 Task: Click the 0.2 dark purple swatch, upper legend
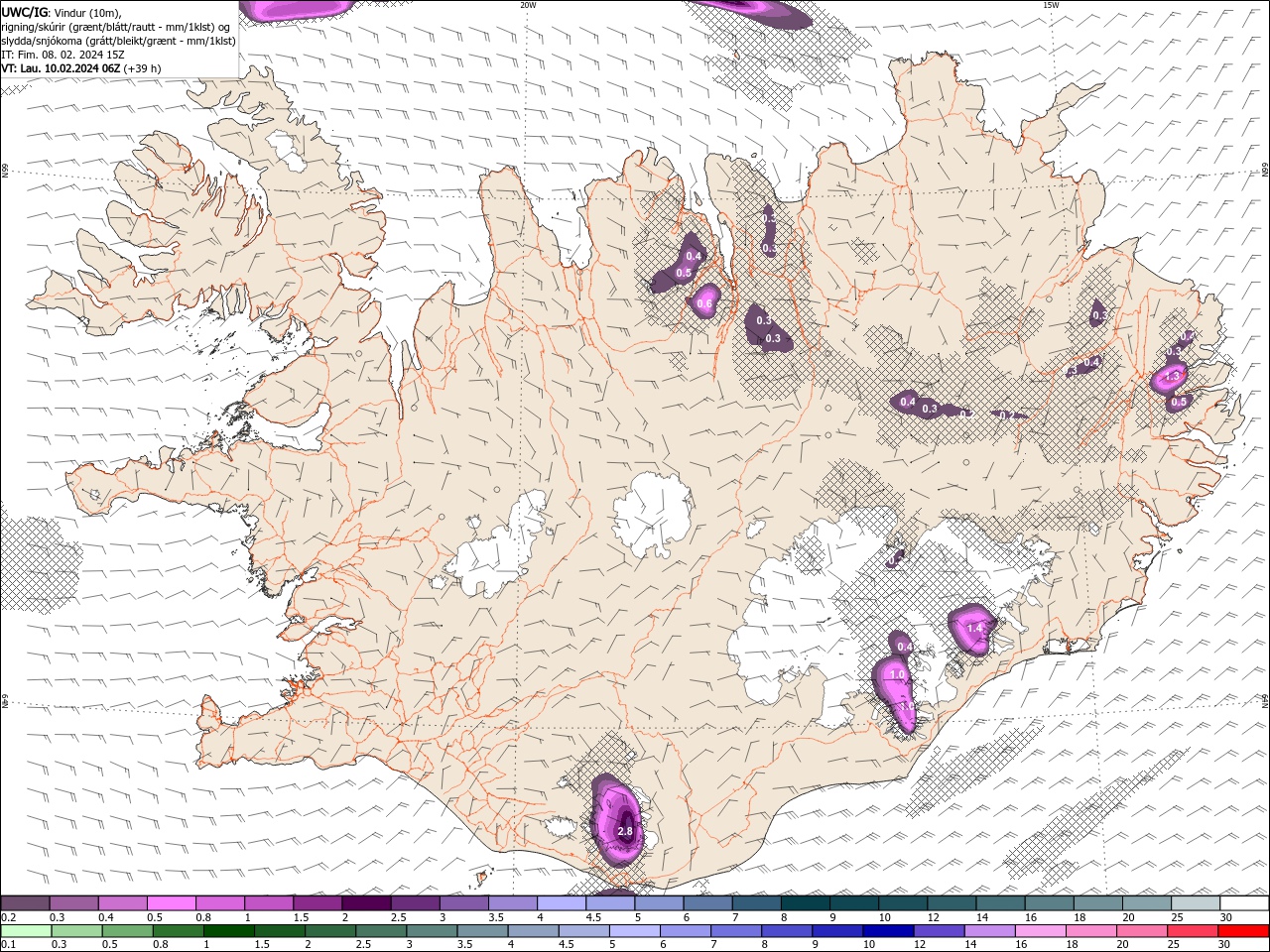click(x=25, y=903)
